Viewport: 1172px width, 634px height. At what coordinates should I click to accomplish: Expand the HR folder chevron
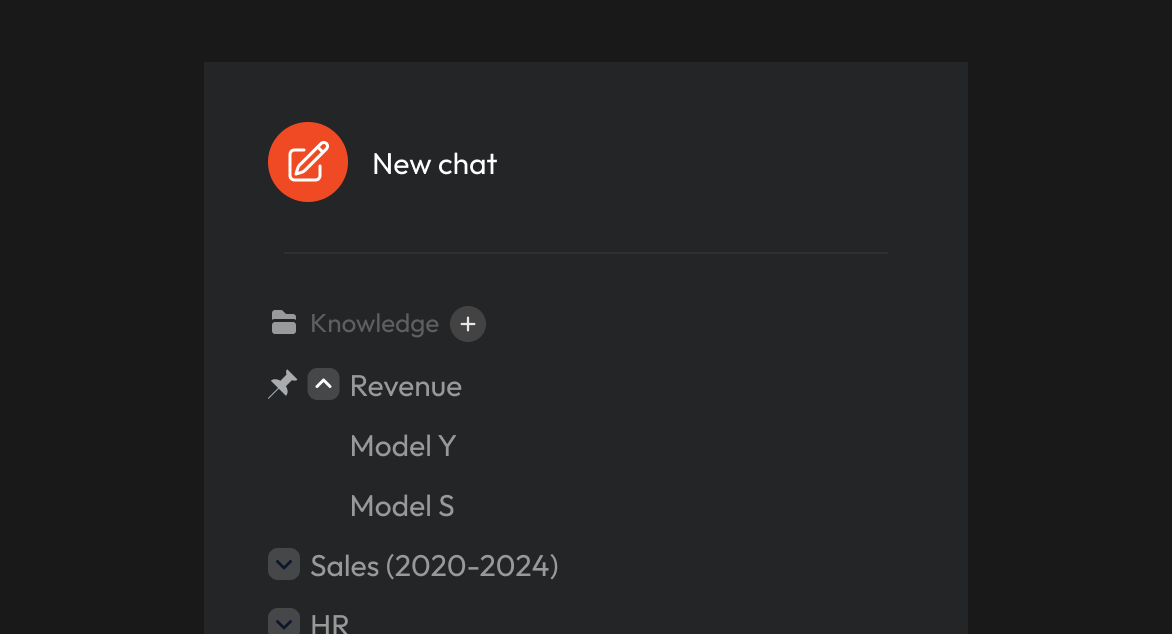pos(284,622)
